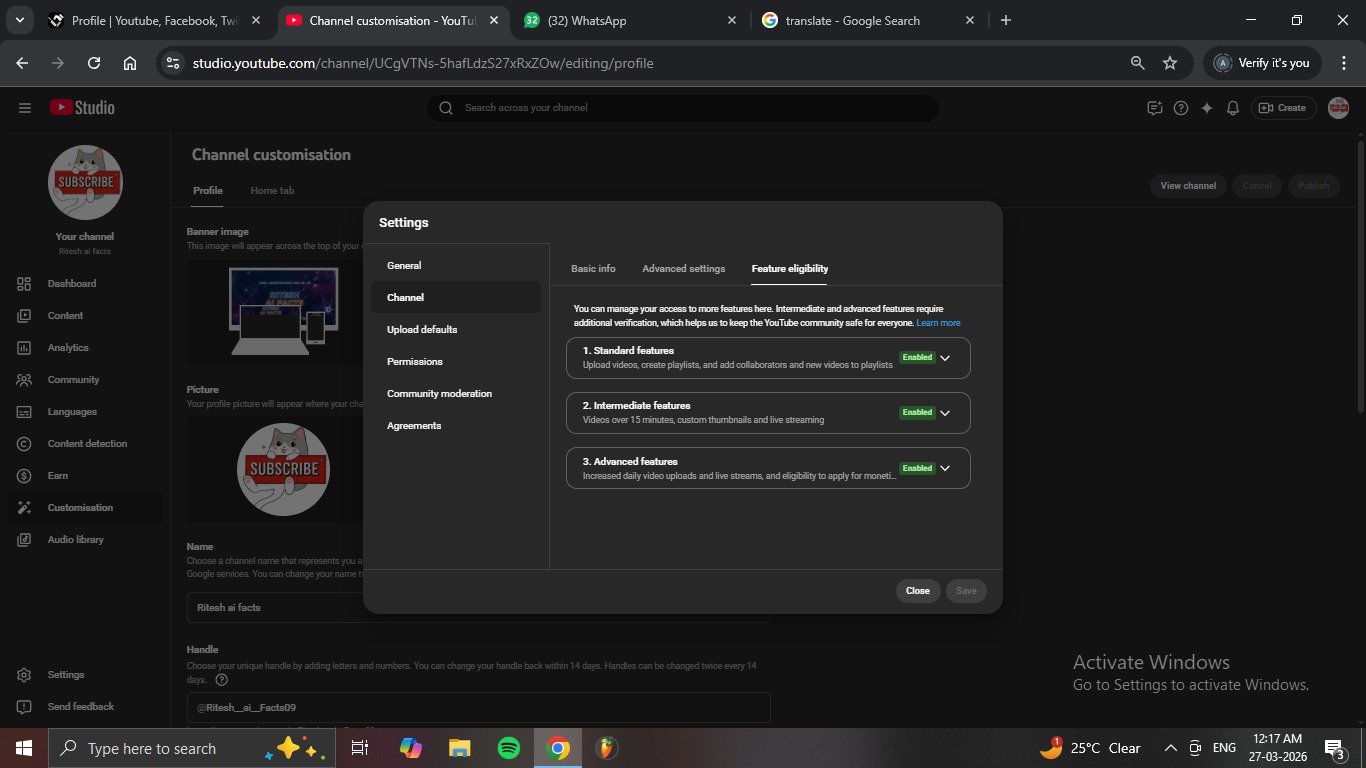The height and width of the screenshot is (768, 1366).
Task: Open Audio library in the sidebar
Action: pyautogui.click(x=75, y=540)
